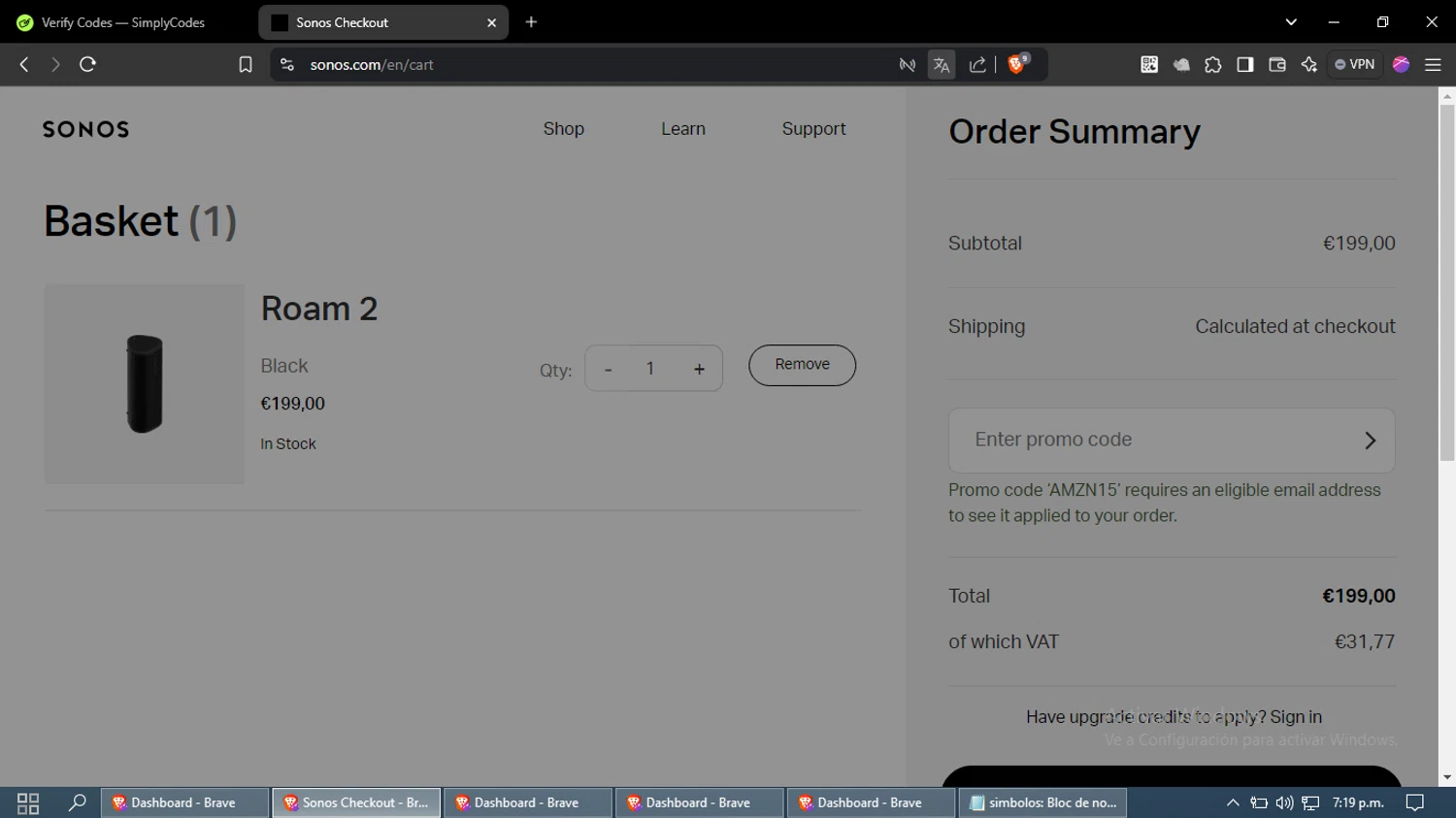Click the Calculated at checkout text
The image size is (1456, 818).
click(1295, 327)
